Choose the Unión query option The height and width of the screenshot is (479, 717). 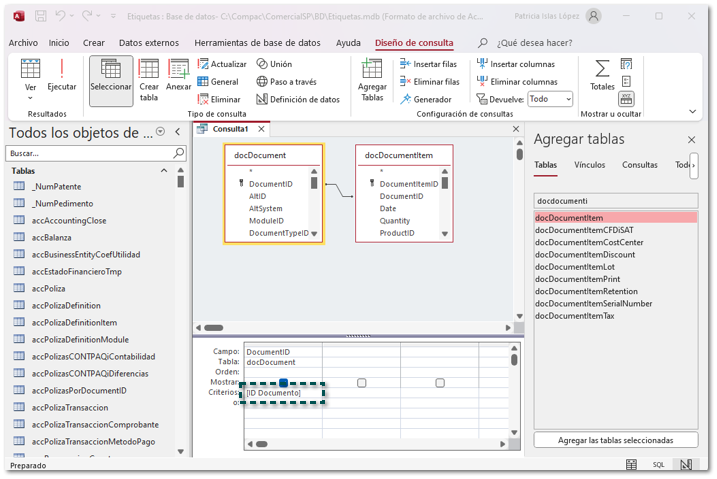274,64
